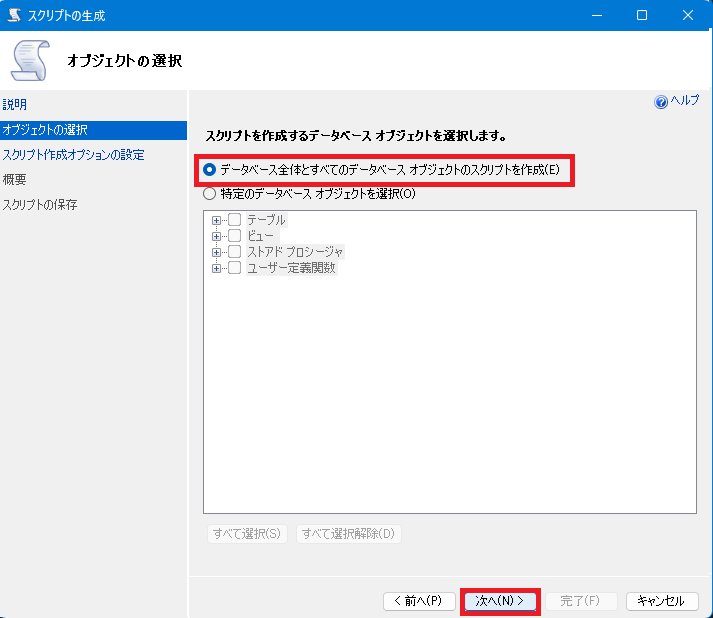Expand the ストアド プロシージャ tree node
The width and height of the screenshot is (713, 618).
(x=216, y=252)
